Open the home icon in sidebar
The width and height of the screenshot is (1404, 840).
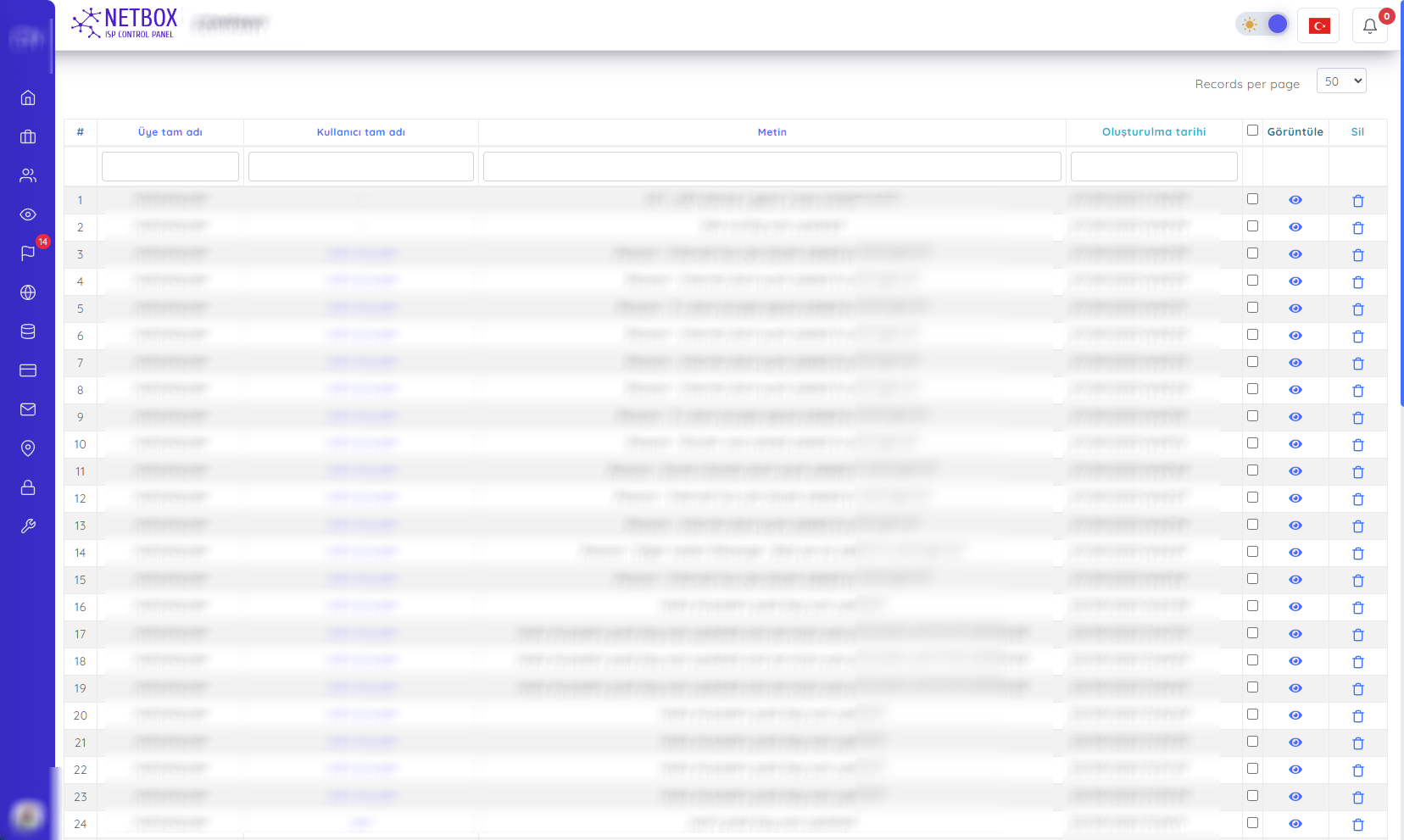(x=28, y=97)
